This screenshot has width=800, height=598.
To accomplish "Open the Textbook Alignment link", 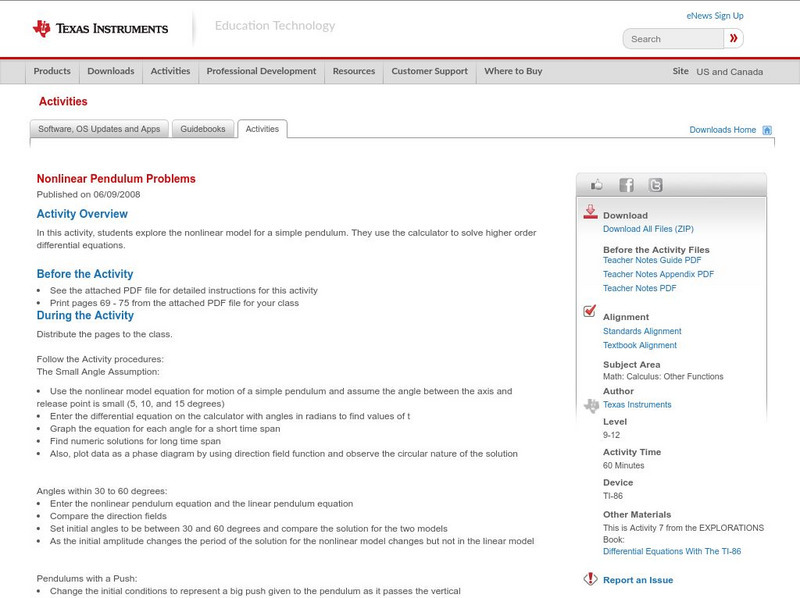I will point(640,345).
